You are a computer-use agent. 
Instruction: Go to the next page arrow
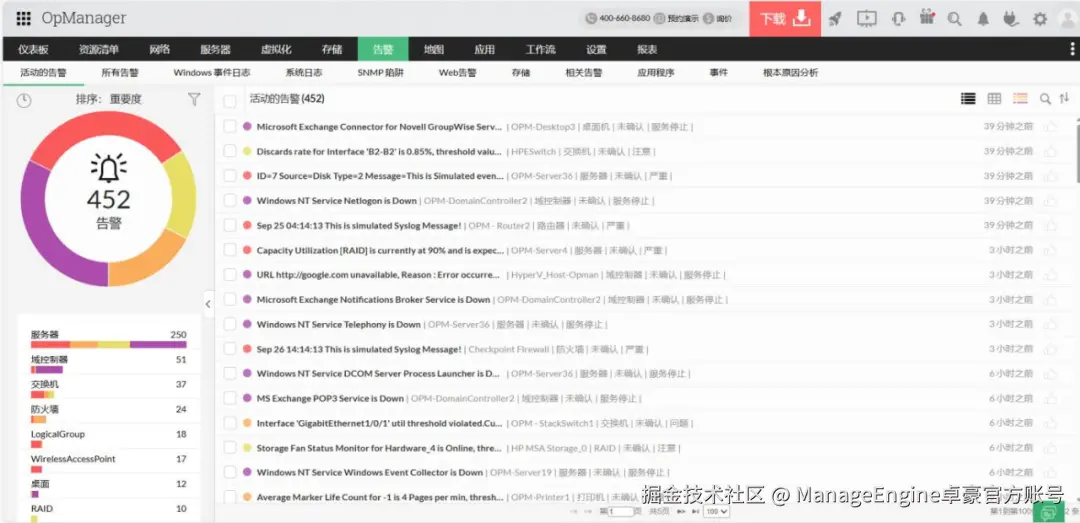pos(681,512)
